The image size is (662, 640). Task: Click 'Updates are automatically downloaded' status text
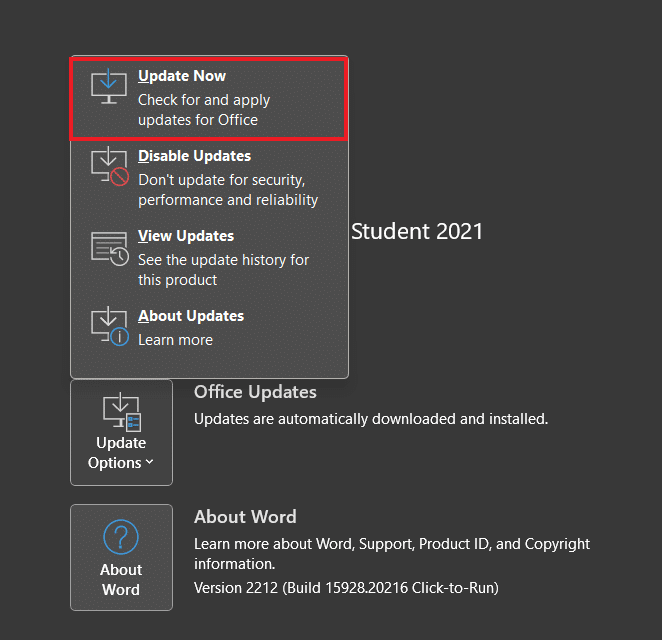click(x=371, y=419)
